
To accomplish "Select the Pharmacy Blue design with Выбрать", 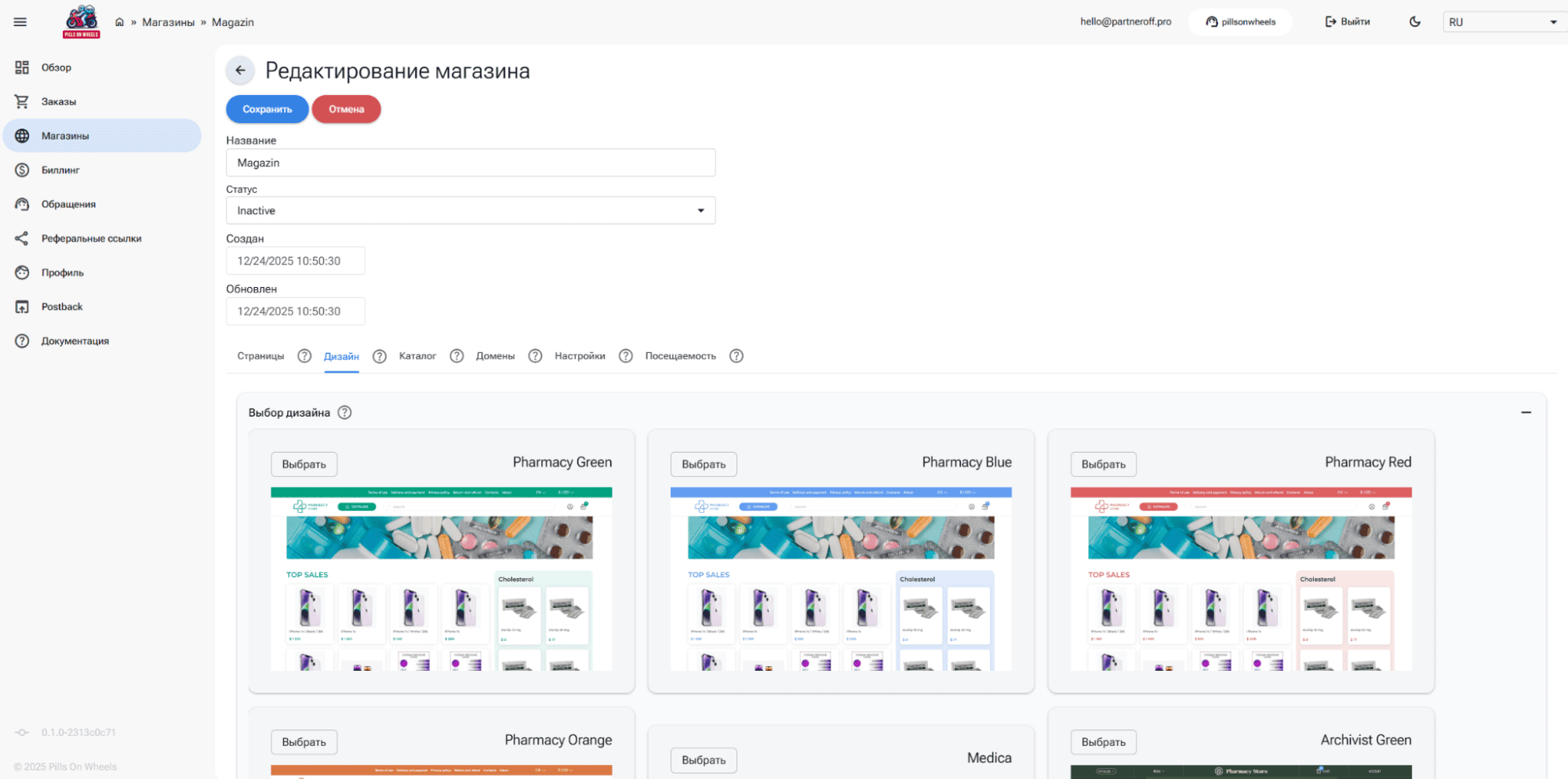I will (x=704, y=464).
